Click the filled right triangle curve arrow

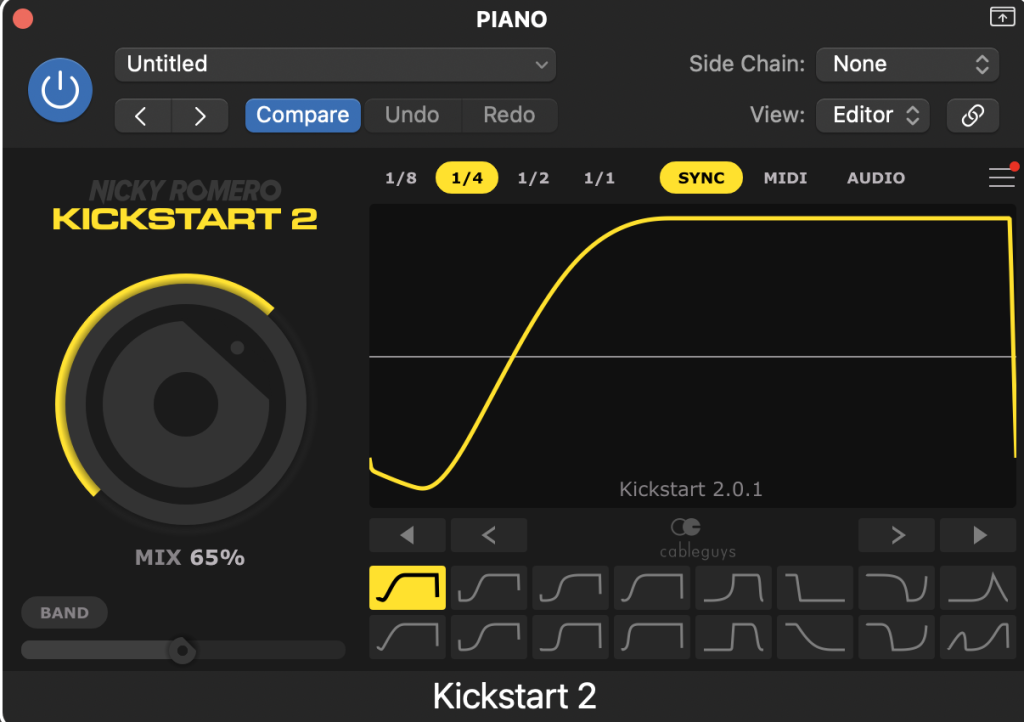978,535
